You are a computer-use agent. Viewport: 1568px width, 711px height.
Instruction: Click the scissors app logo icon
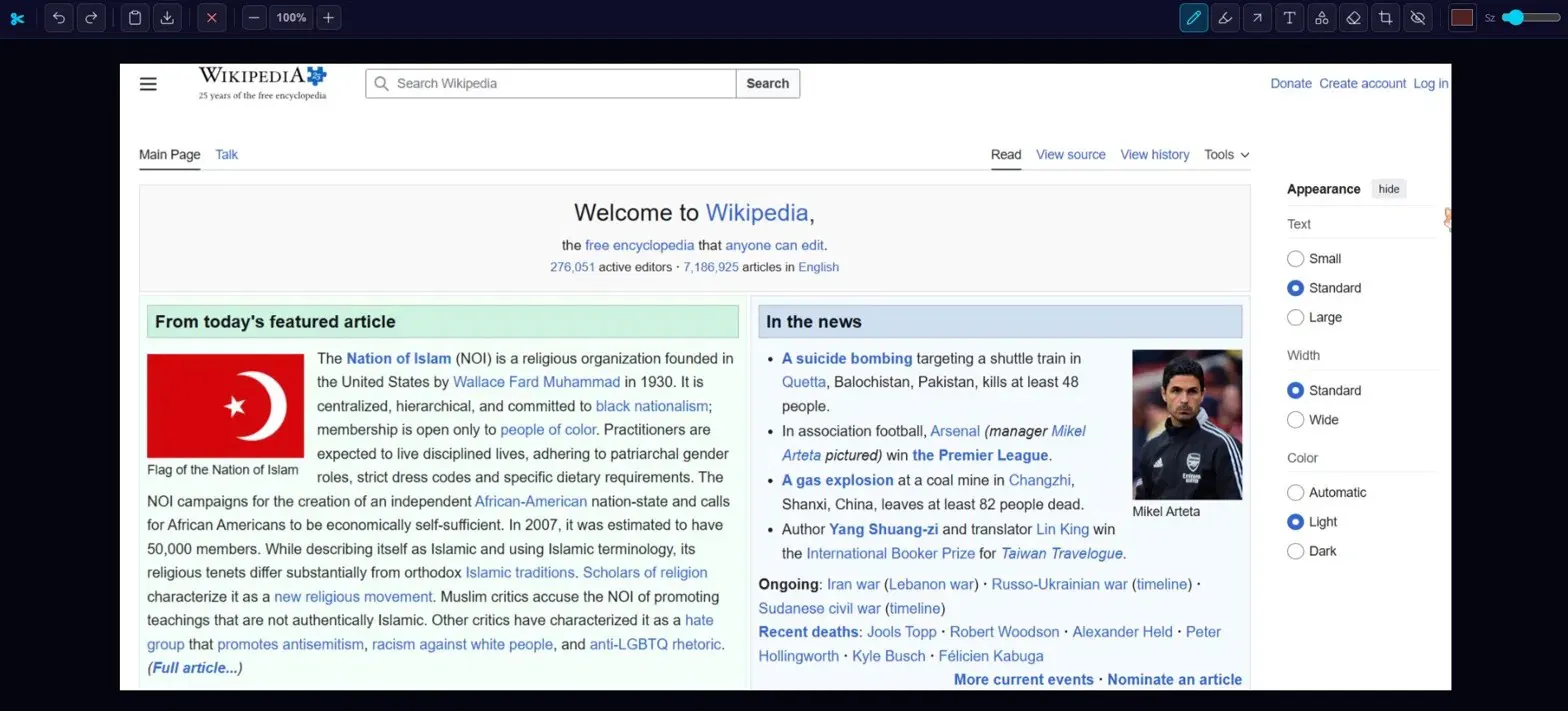coord(17,18)
